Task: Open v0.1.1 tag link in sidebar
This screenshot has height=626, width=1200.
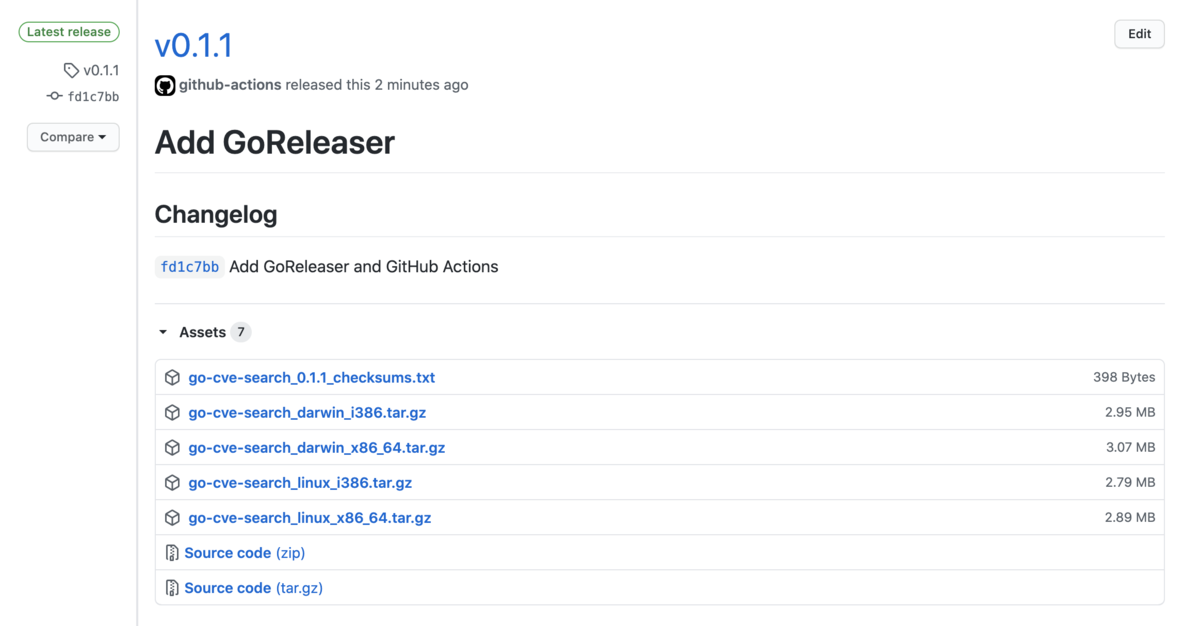Action: [x=101, y=70]
